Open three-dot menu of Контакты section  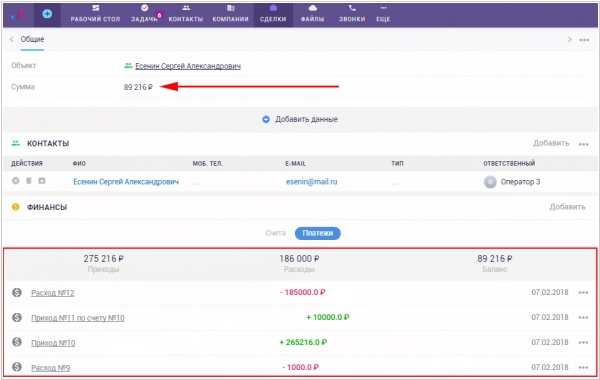pyautogui.click(x=584, y=144)
